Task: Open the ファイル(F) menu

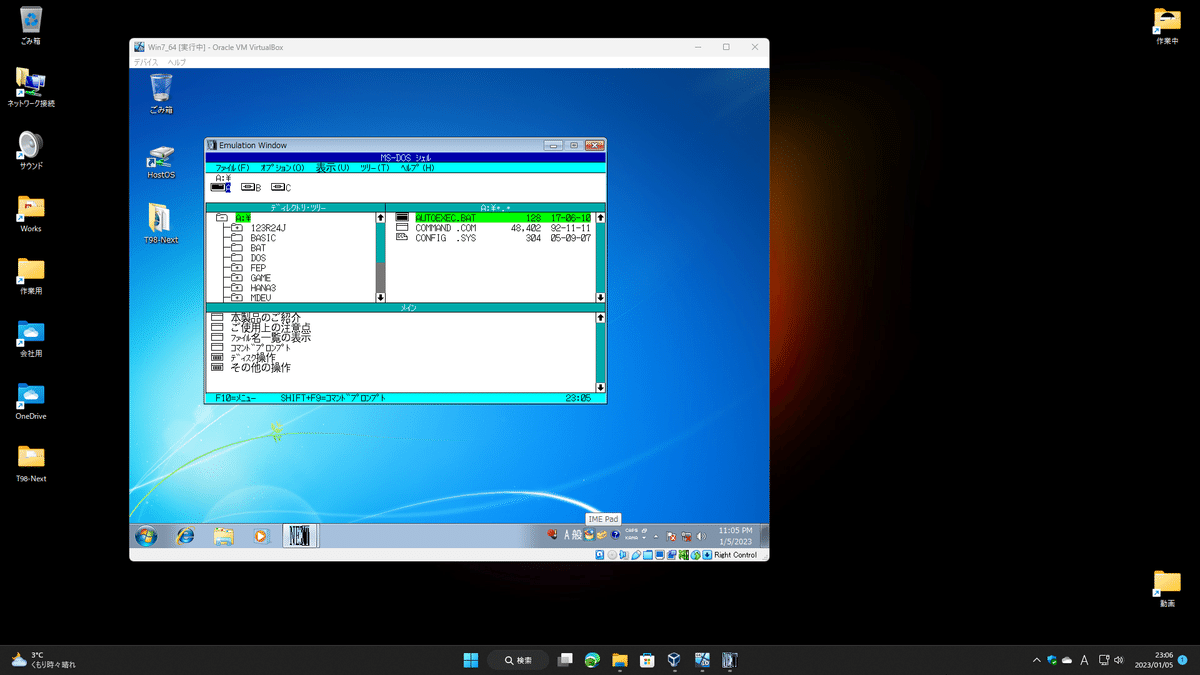Action: point(232,168)
